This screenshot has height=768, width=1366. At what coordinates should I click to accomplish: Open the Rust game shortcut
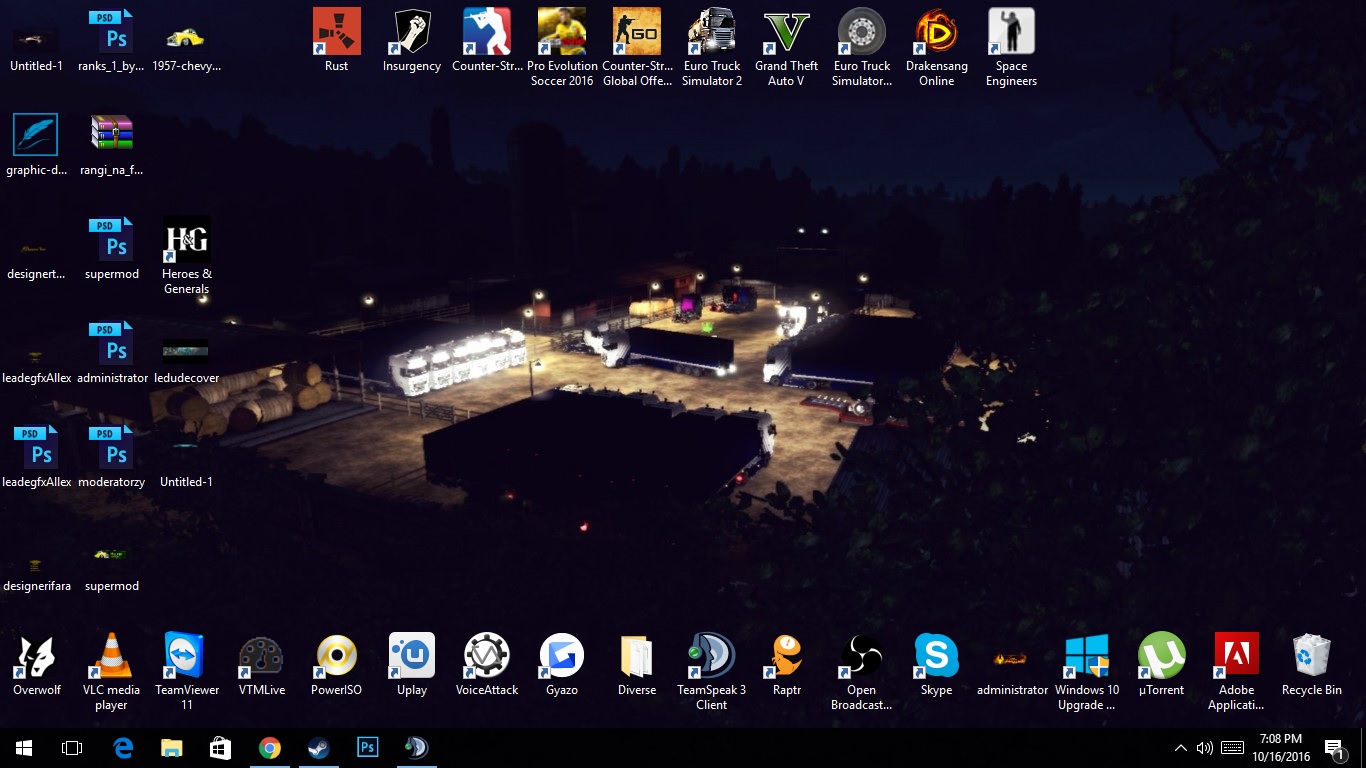click(337, 33)
